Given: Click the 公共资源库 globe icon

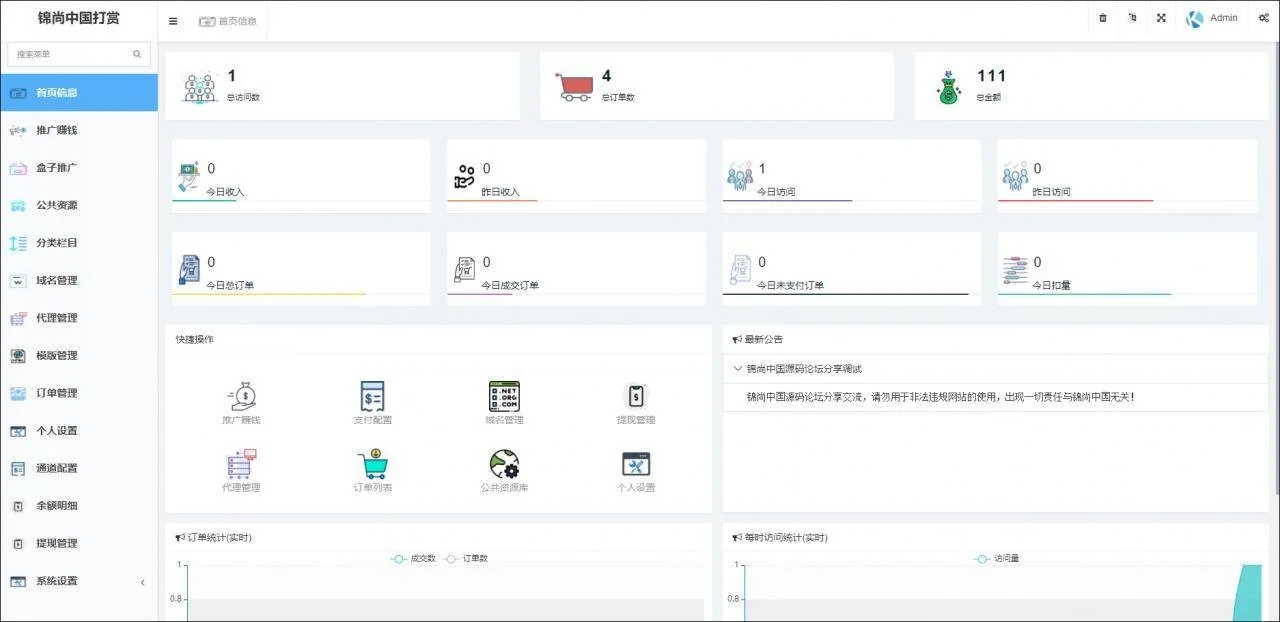Looking at the screenshot, I should 504,464.
